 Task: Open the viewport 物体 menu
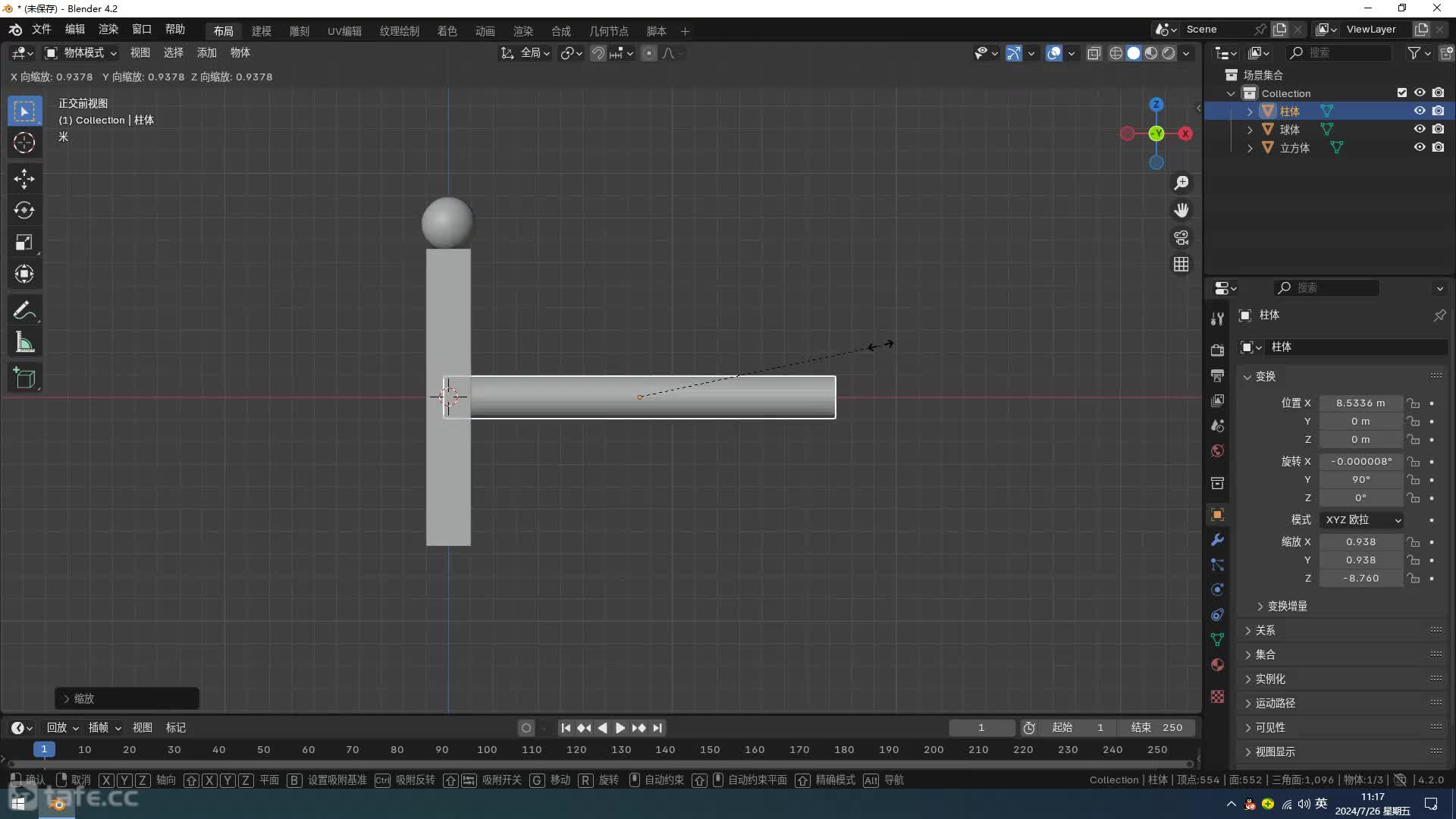coord(240,53)
